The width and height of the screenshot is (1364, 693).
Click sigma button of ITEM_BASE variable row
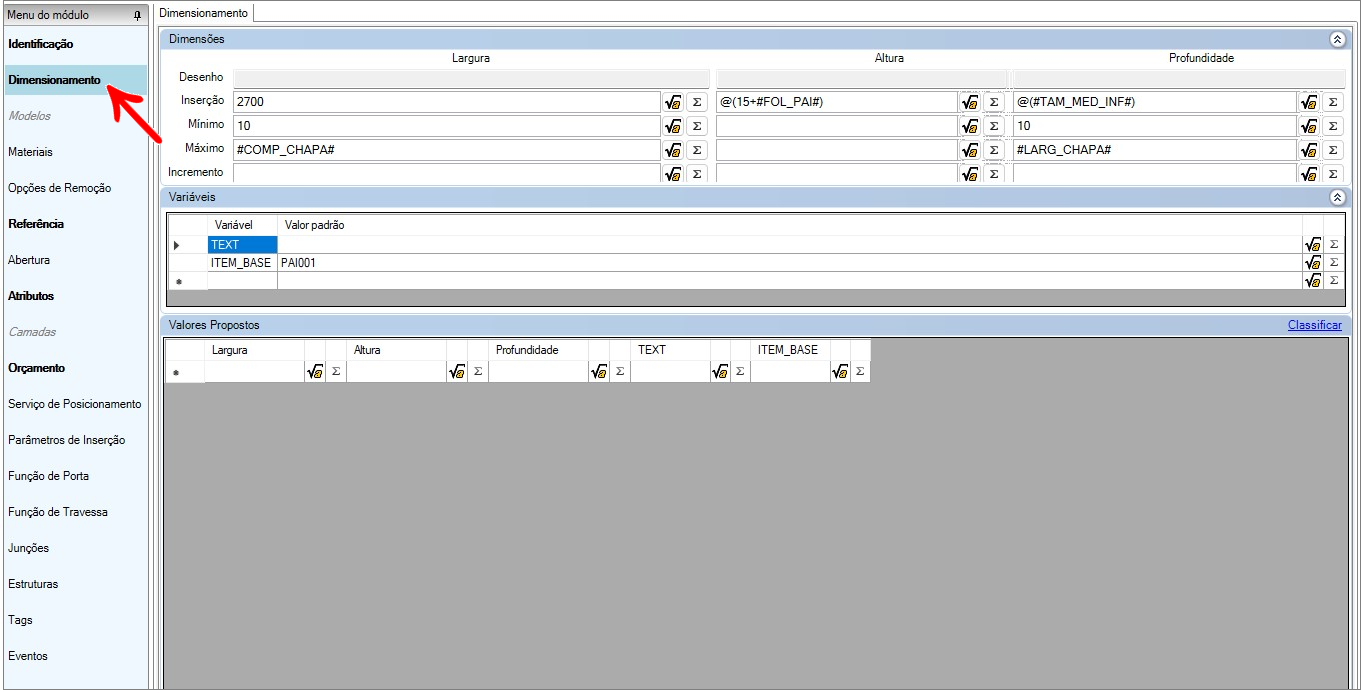1333,262
